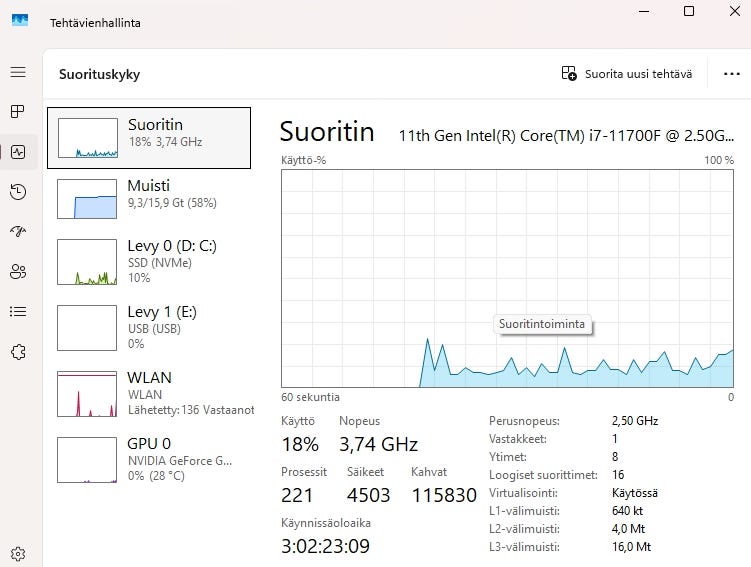
Task: Click the WLAN mini graph thumbnail
Action: click(x=88, y=394)
